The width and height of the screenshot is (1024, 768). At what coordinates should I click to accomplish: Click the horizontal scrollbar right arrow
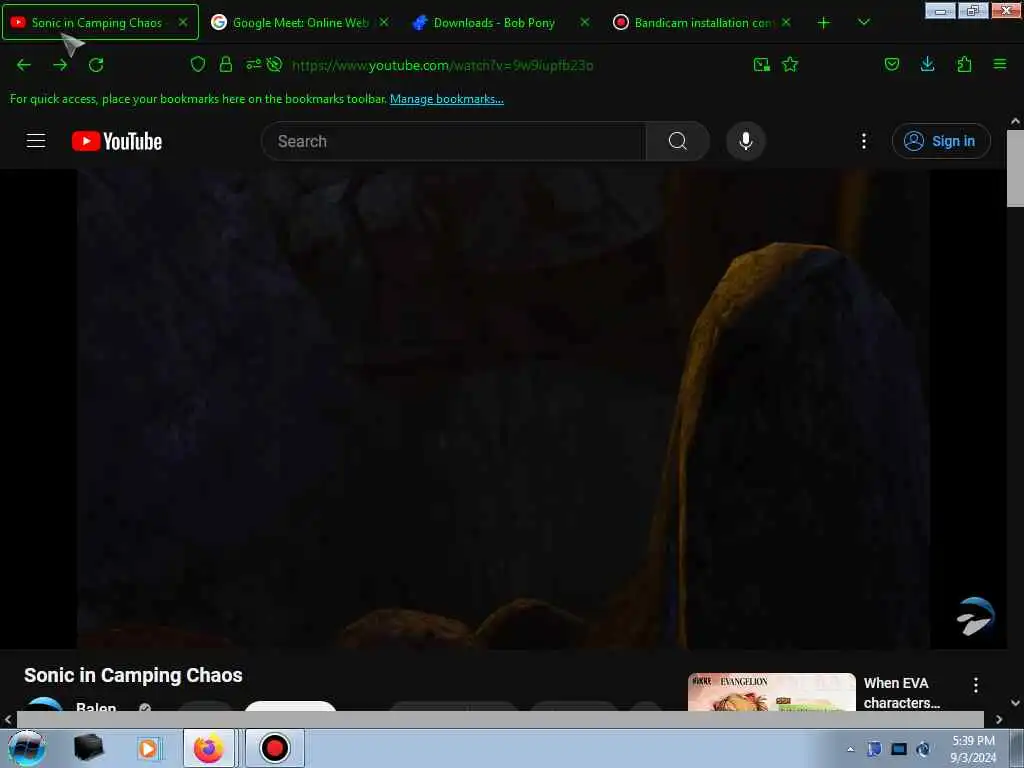pos(999,720)
